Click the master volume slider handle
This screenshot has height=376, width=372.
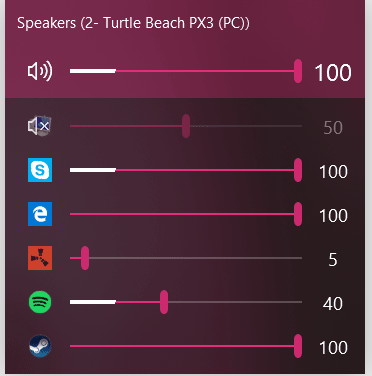tap(298, 71)
